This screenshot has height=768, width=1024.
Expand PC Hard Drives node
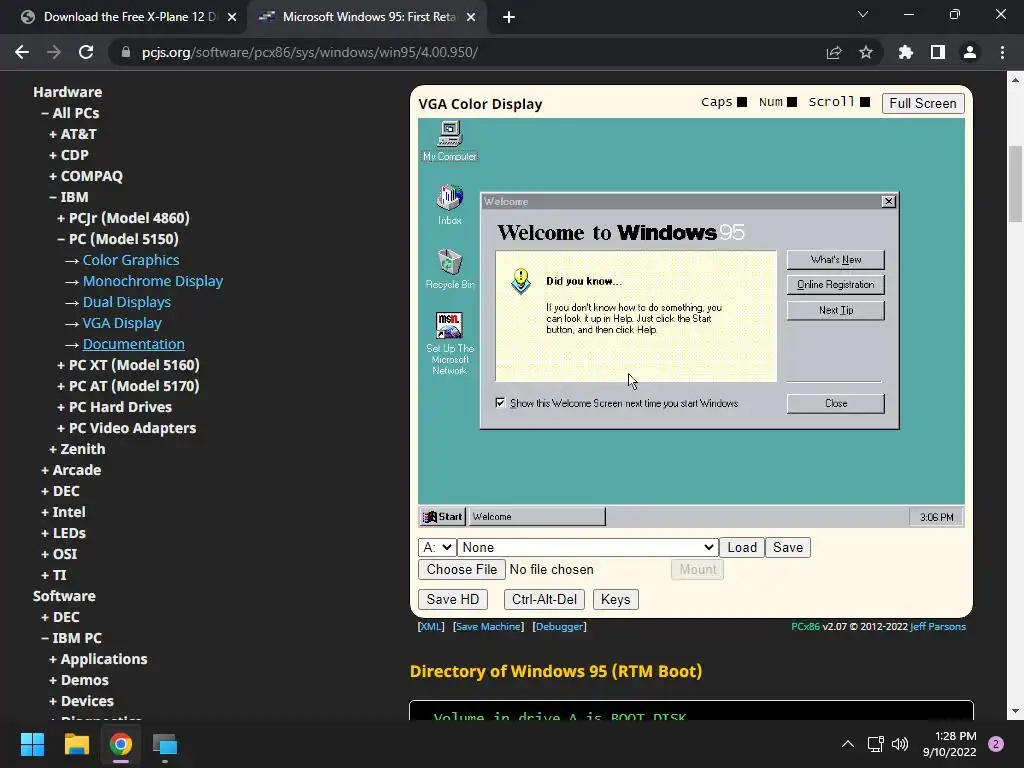click(114, 407)
